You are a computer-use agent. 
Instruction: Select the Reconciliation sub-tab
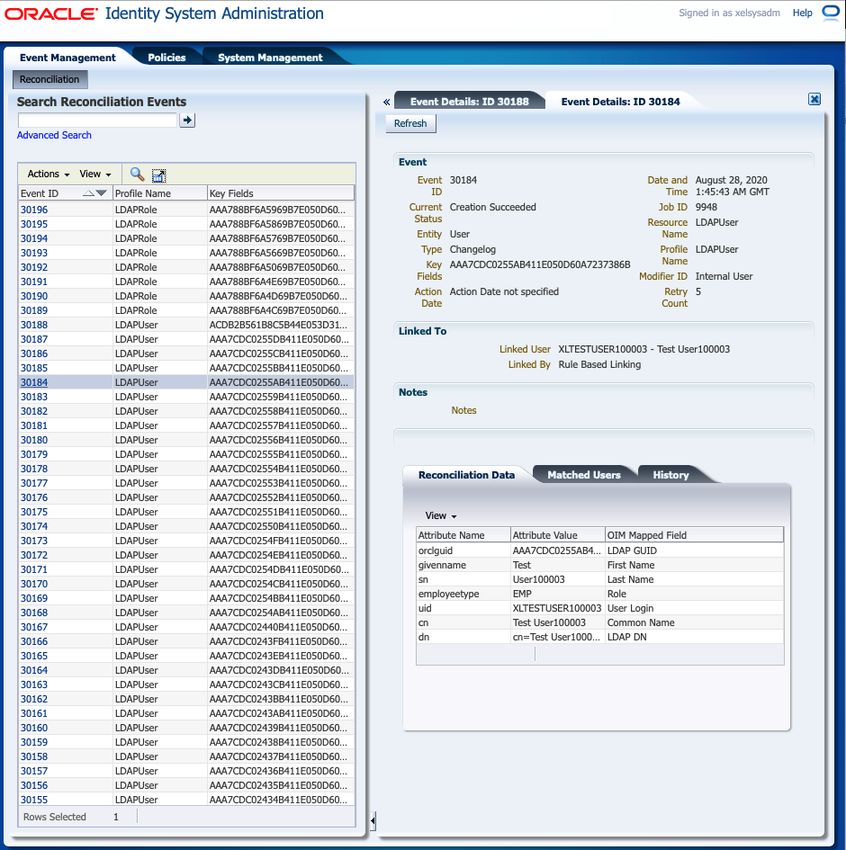[49, 79]
